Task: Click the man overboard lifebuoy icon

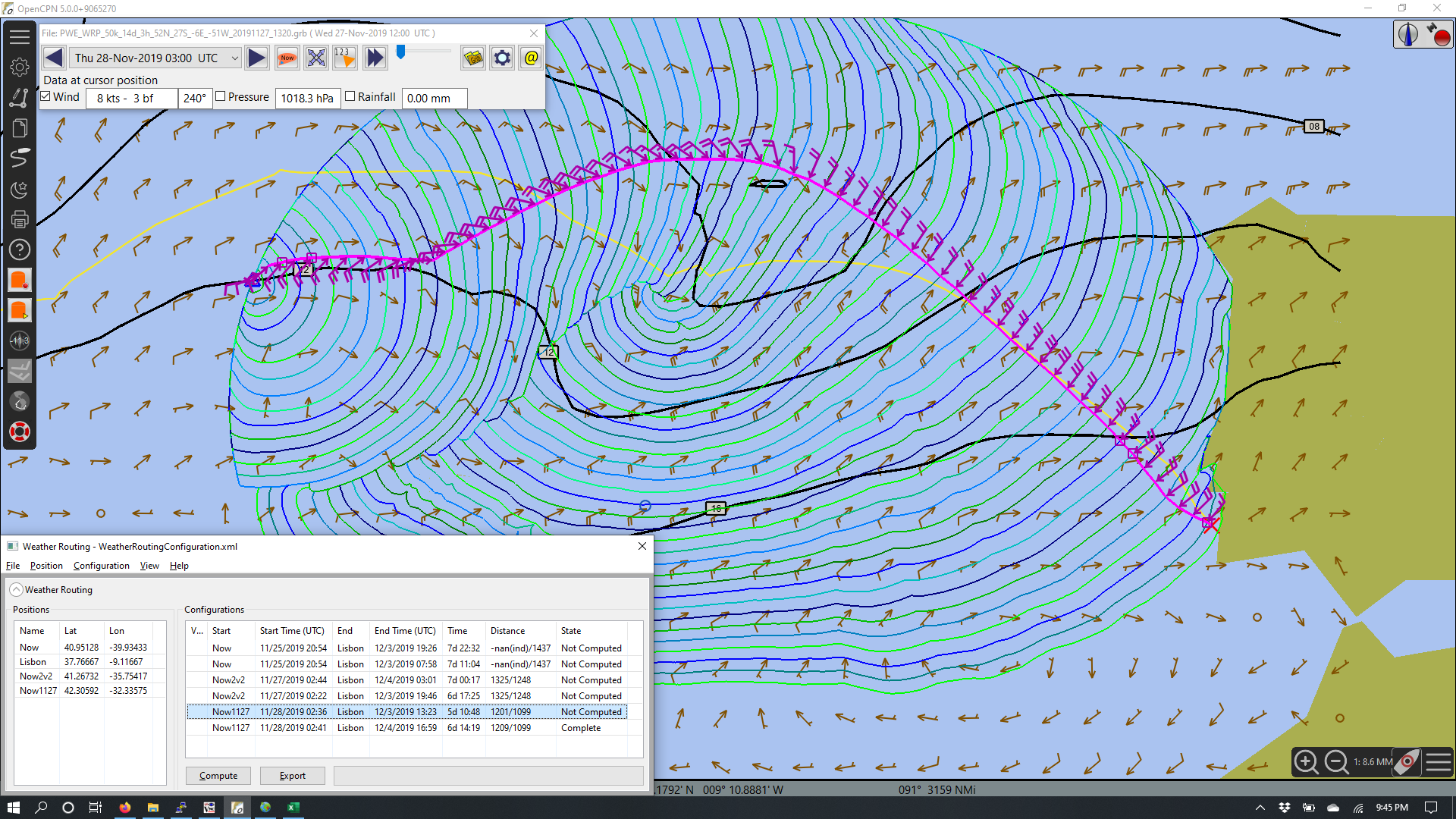Action: point(20,431)
